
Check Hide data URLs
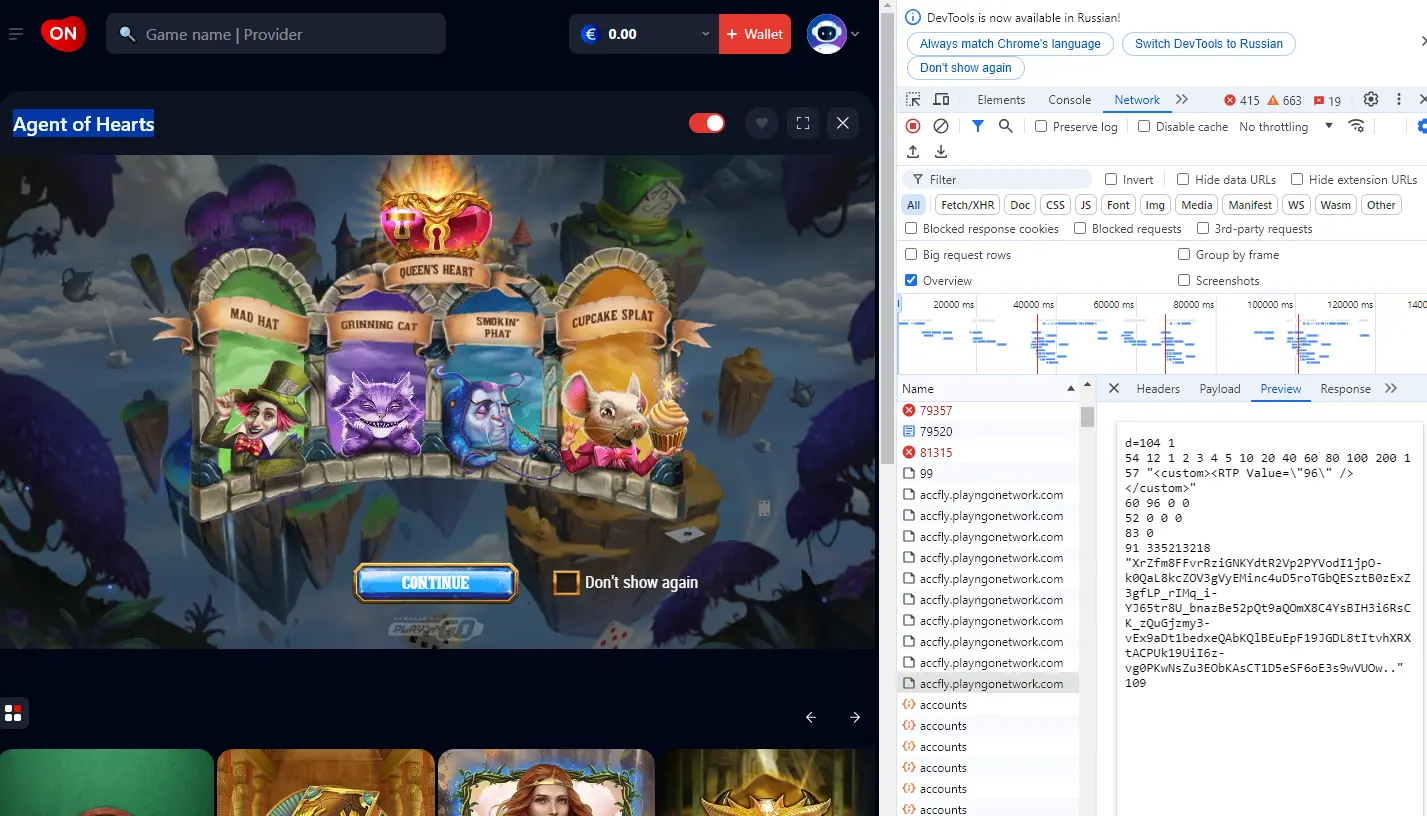click(1183, 180)
